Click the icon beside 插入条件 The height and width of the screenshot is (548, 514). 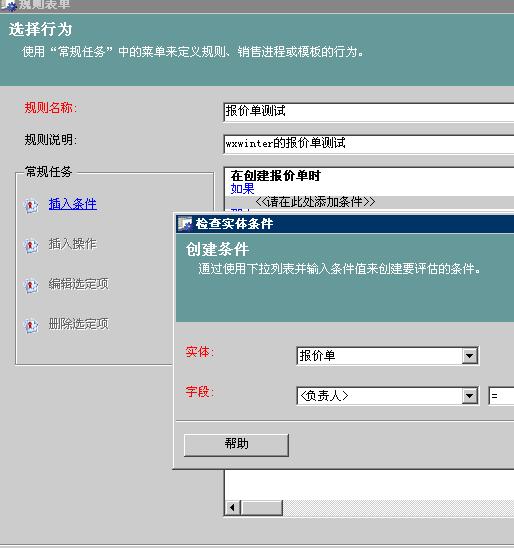pyautogui.click(x=31, y=205)
